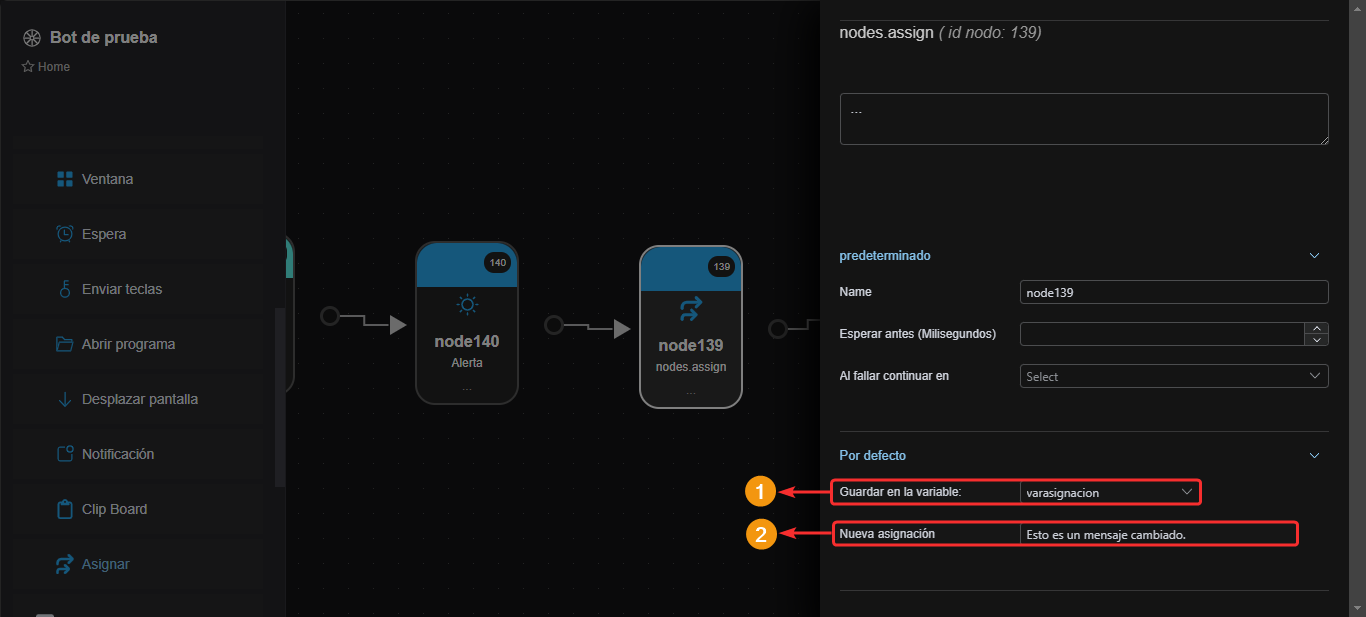Click the assign icon on node139
1366x617 pixels.
(x=691, y=309)
